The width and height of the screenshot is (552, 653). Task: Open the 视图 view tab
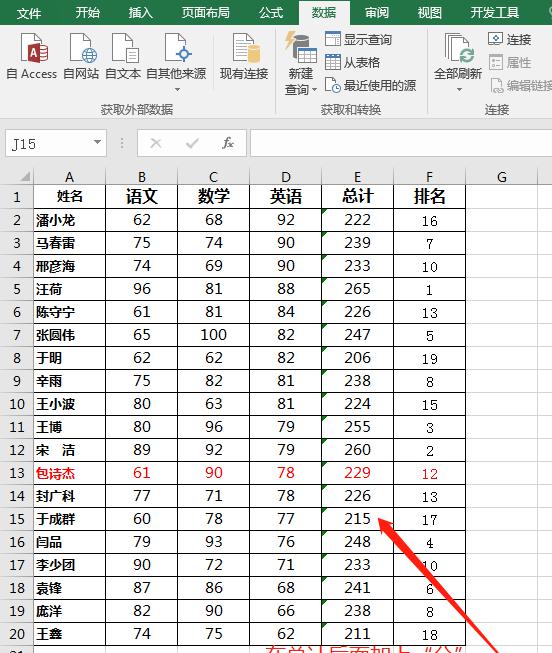pos(430,13)
